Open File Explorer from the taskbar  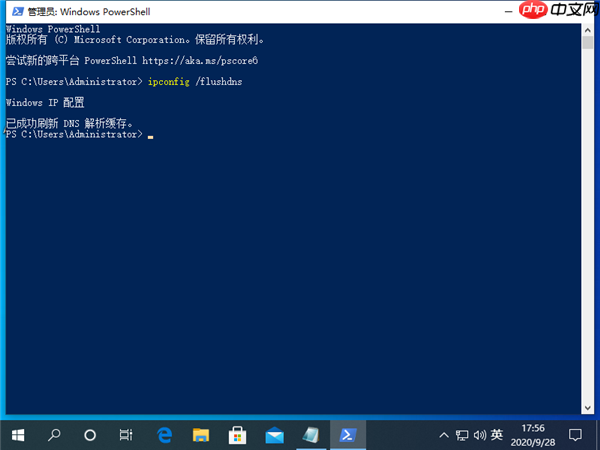click(x=201, y=435)
